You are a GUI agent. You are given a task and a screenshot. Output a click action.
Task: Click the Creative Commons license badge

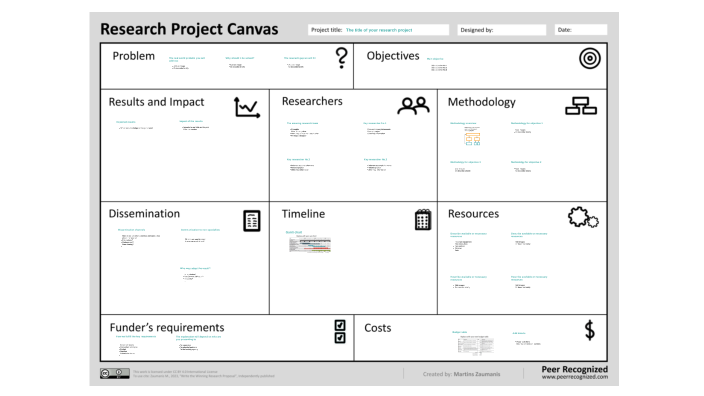click(115, 373)
